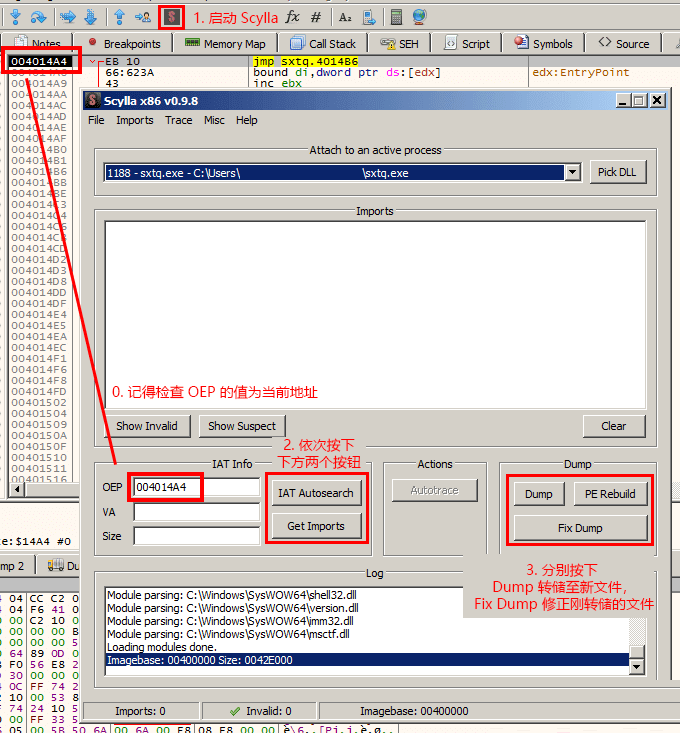Select the 'Imagebase: 00400000 Size: 0042E000' log line
This screenshot has width=680, height=733.
pyautogui.click(x=367, y=660)
